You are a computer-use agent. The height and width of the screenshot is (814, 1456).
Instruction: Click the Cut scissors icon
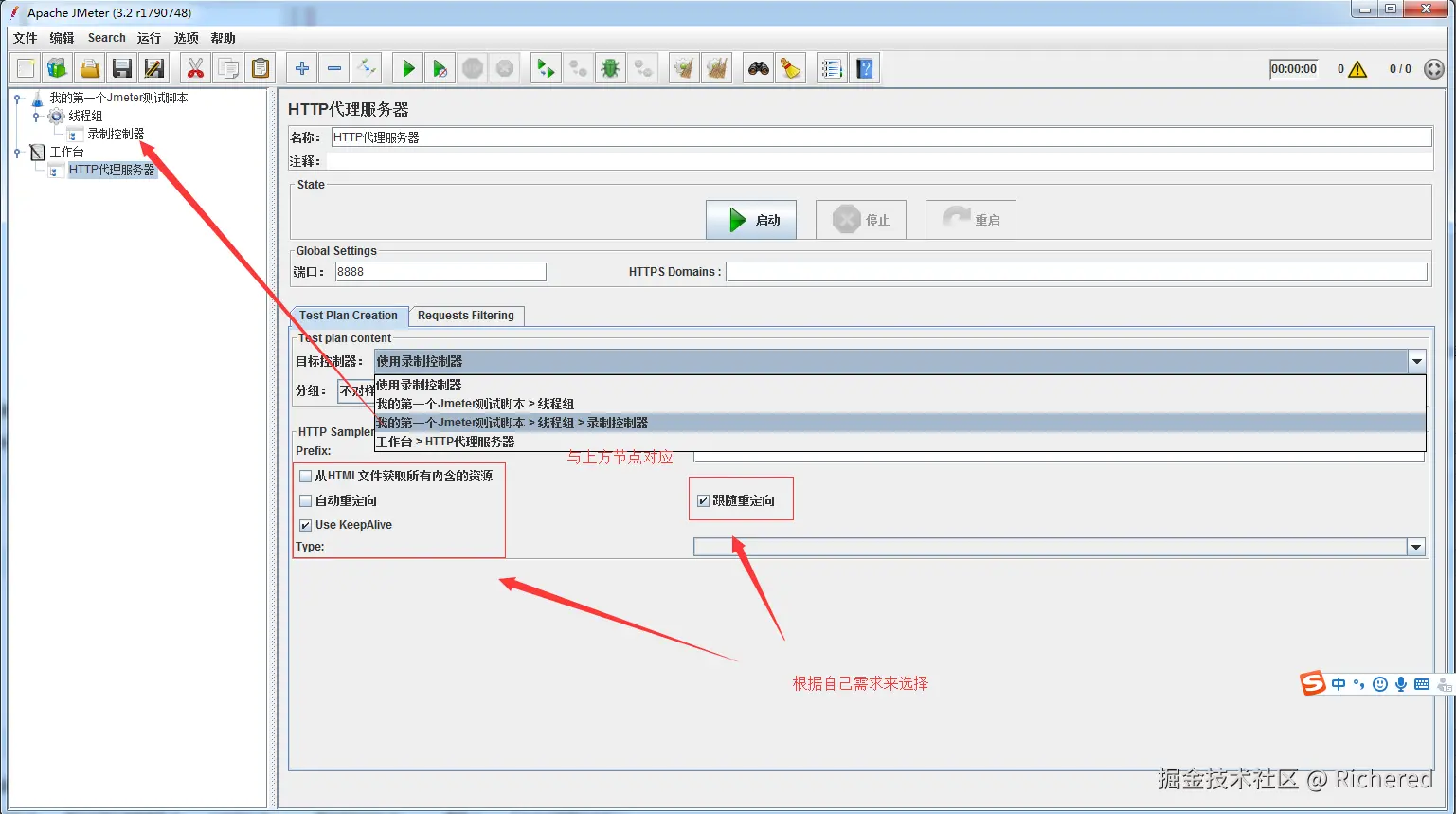[195, 68]
